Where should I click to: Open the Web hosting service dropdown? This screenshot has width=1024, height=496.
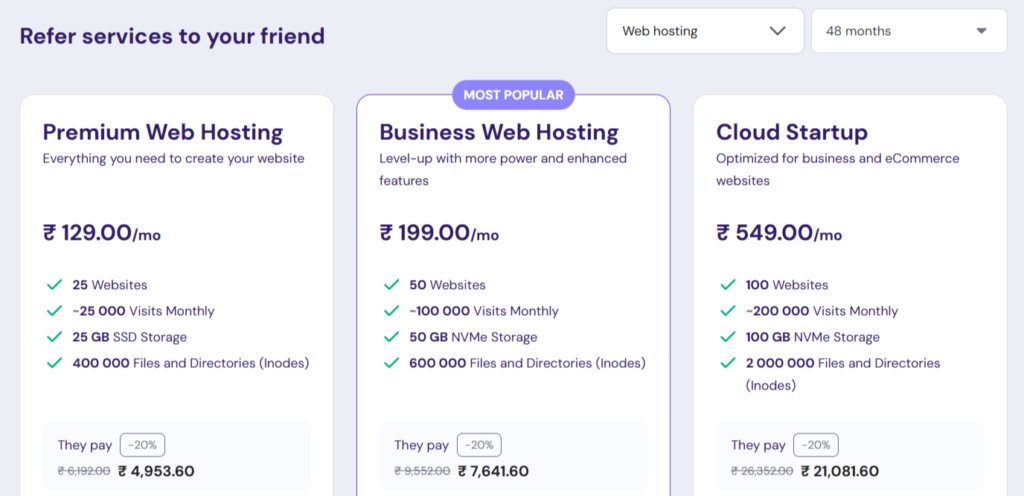tap(704, 31)
